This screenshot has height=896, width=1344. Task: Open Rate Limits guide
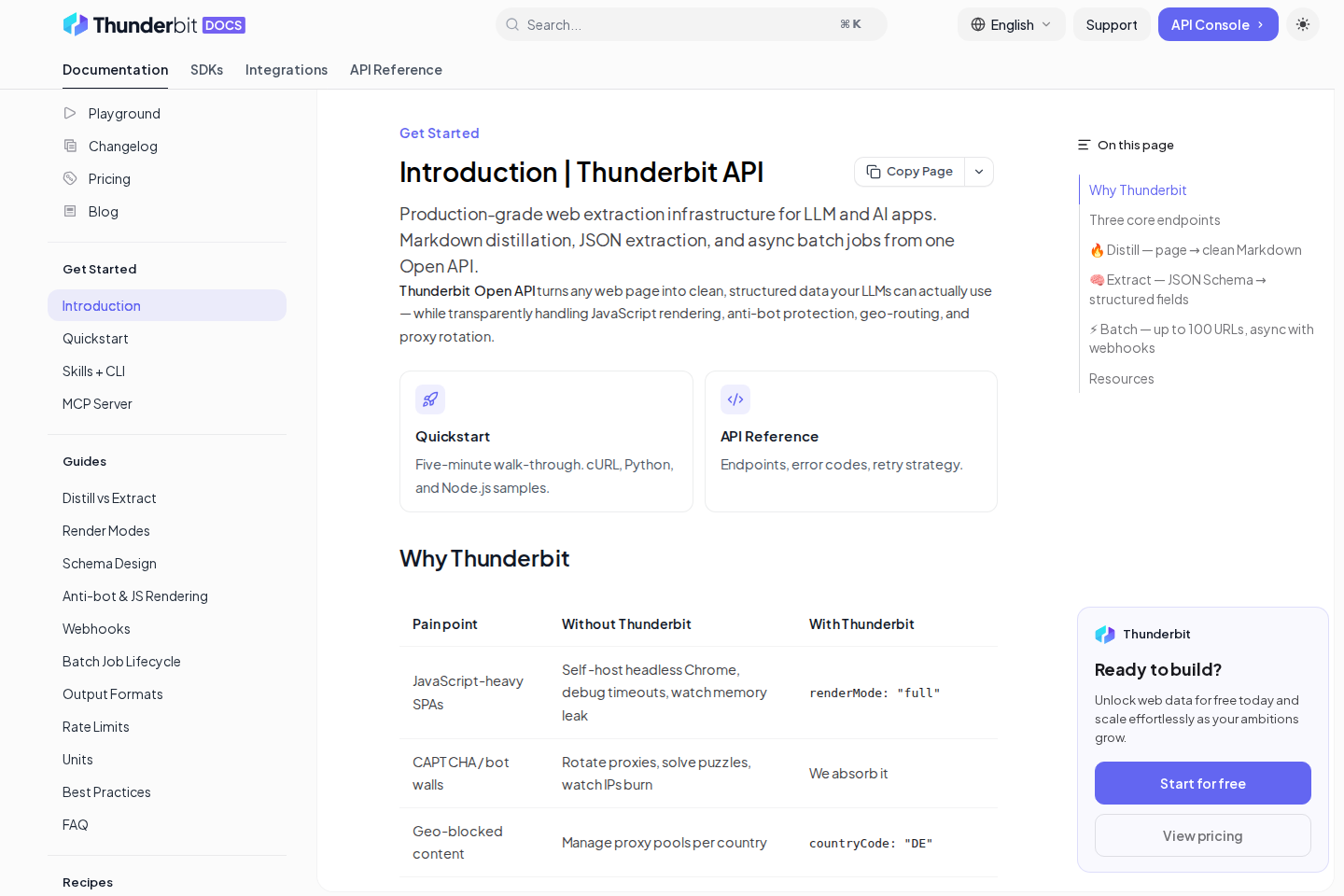pos(167,726)
